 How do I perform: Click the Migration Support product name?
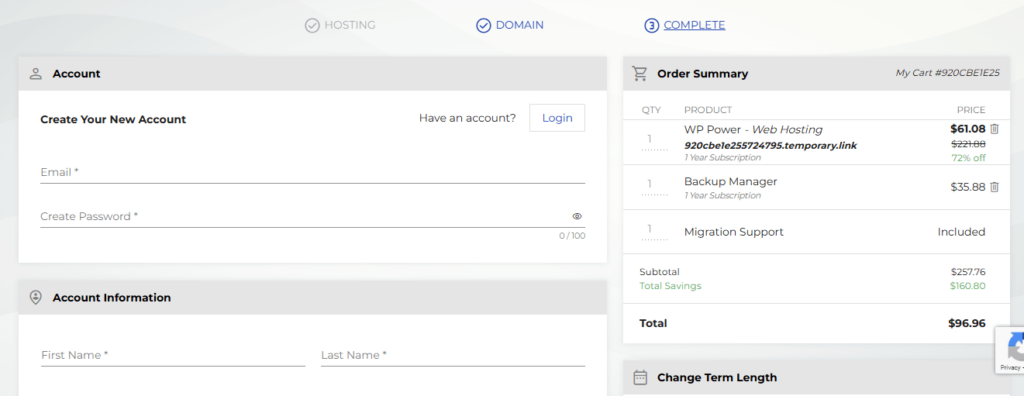734,232
